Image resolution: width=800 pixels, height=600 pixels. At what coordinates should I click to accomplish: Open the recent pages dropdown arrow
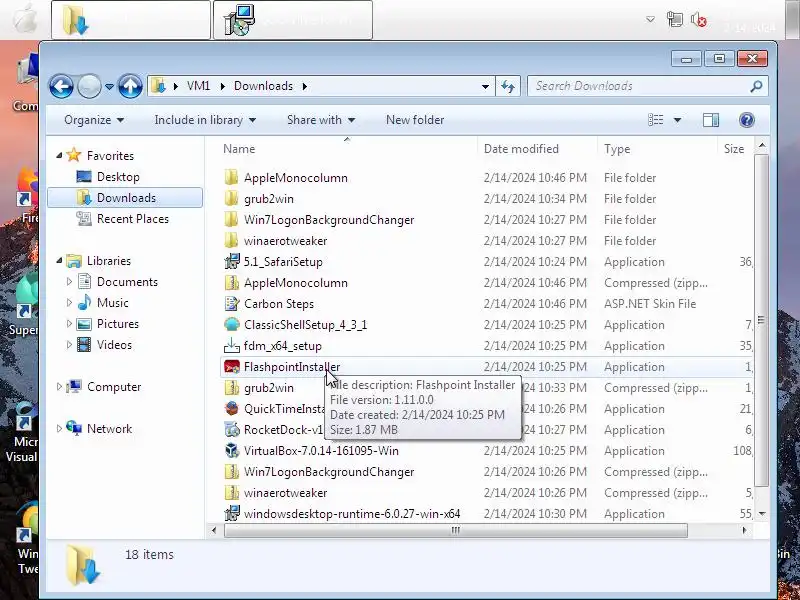pos(109,87)
